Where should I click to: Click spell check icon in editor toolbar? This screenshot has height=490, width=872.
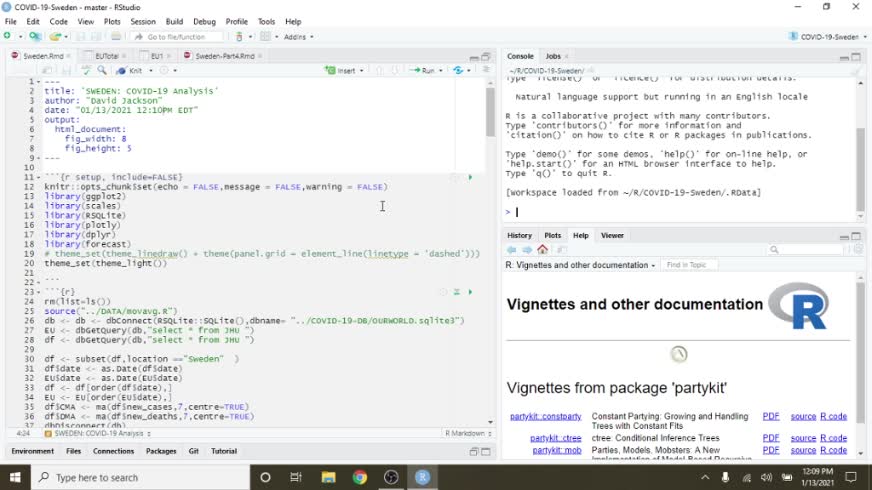[x=86, y=71]
